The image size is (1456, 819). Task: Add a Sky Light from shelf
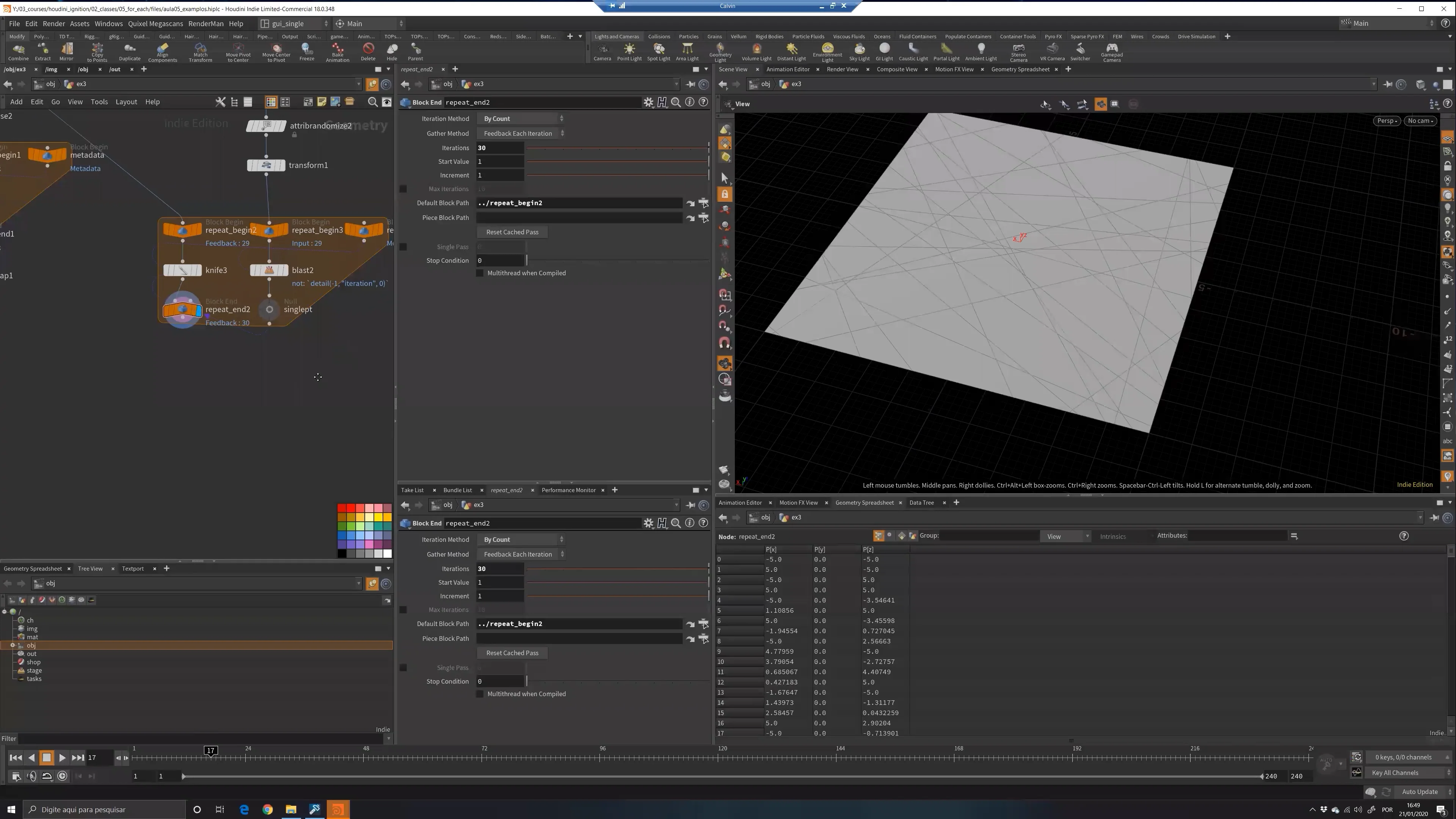coord(859,52)
